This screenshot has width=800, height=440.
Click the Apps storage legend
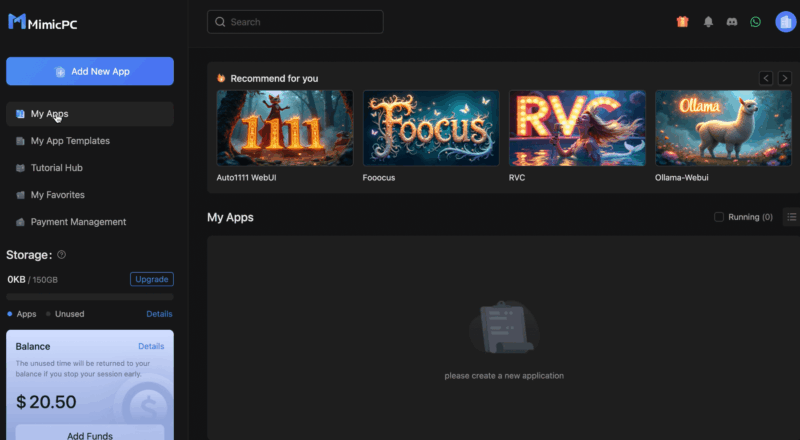[x=21, y=314]
